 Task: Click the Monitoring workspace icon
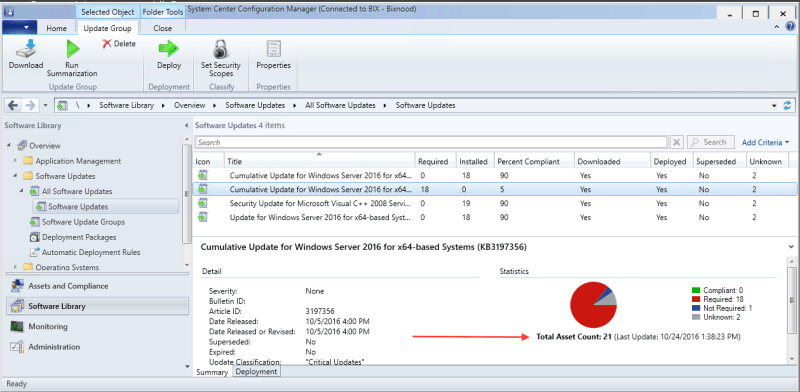click(17, 327)
